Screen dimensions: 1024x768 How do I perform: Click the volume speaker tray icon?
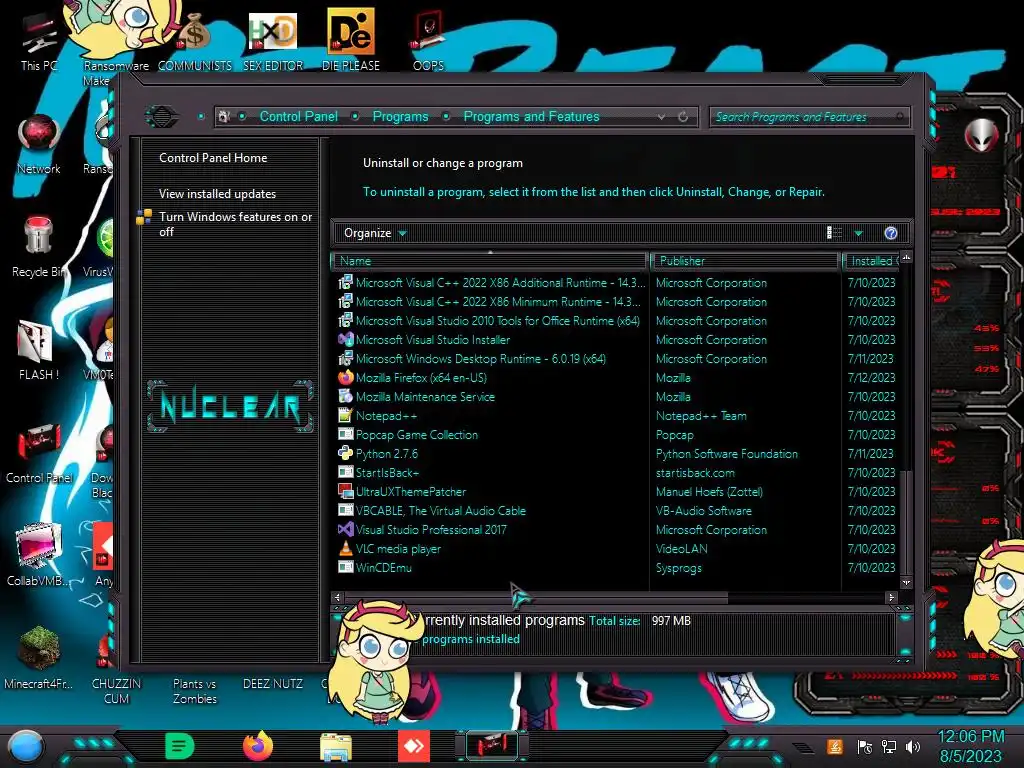(912, 746)
